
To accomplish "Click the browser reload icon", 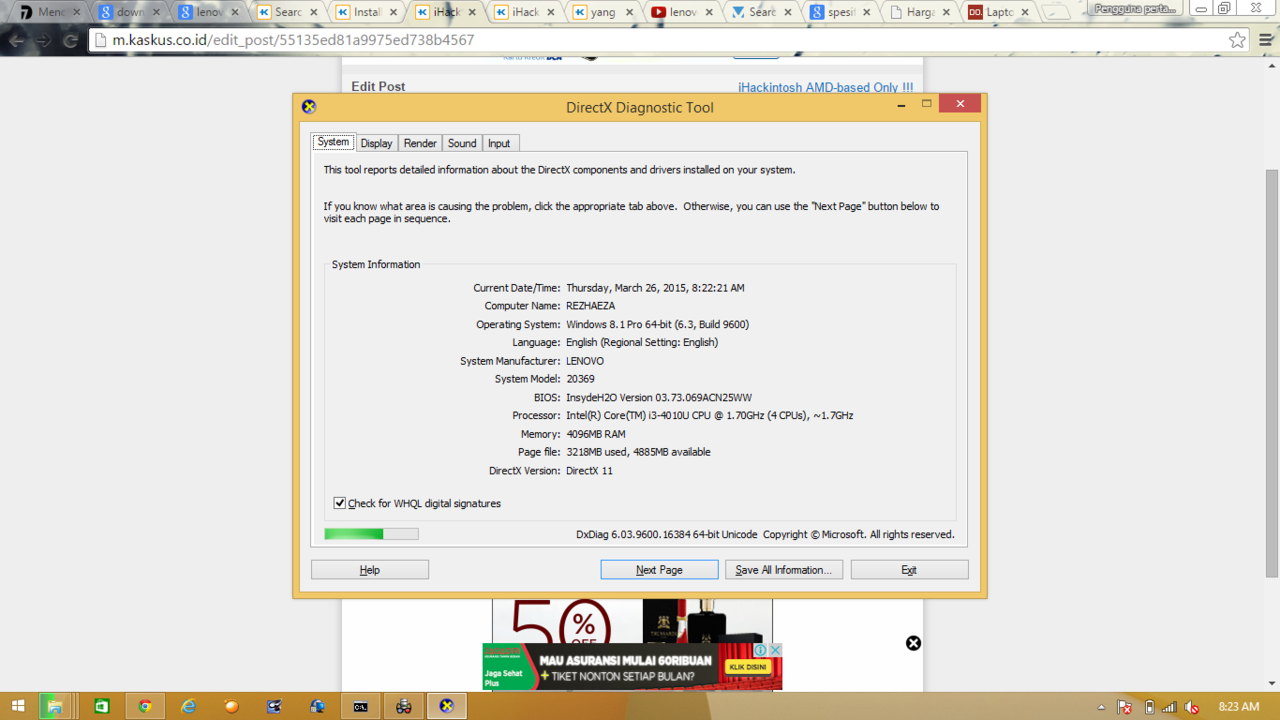I will [x=70, y=41].
